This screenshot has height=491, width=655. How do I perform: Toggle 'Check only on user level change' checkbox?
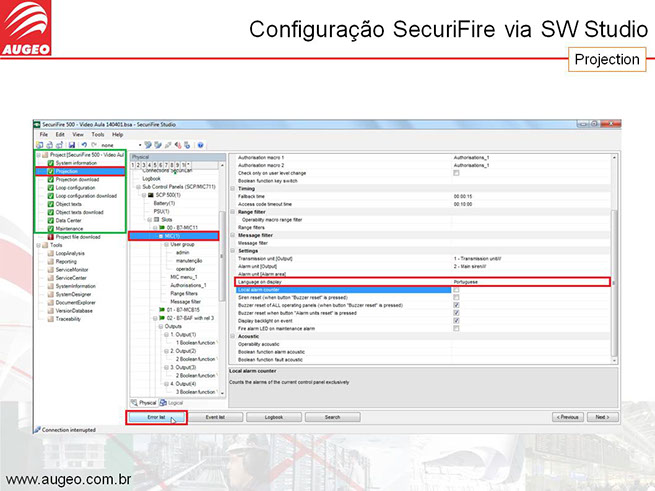pos(456,173)
